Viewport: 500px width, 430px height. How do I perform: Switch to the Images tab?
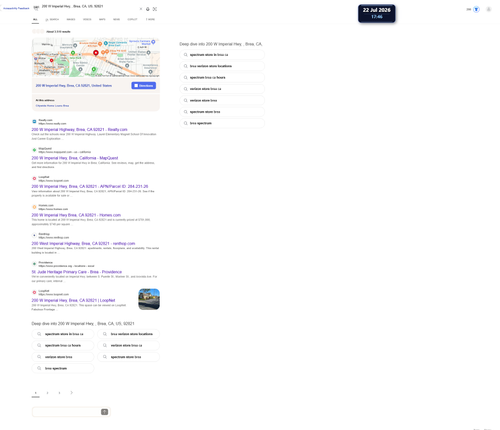pyautogui.click(x=71, y=19)
